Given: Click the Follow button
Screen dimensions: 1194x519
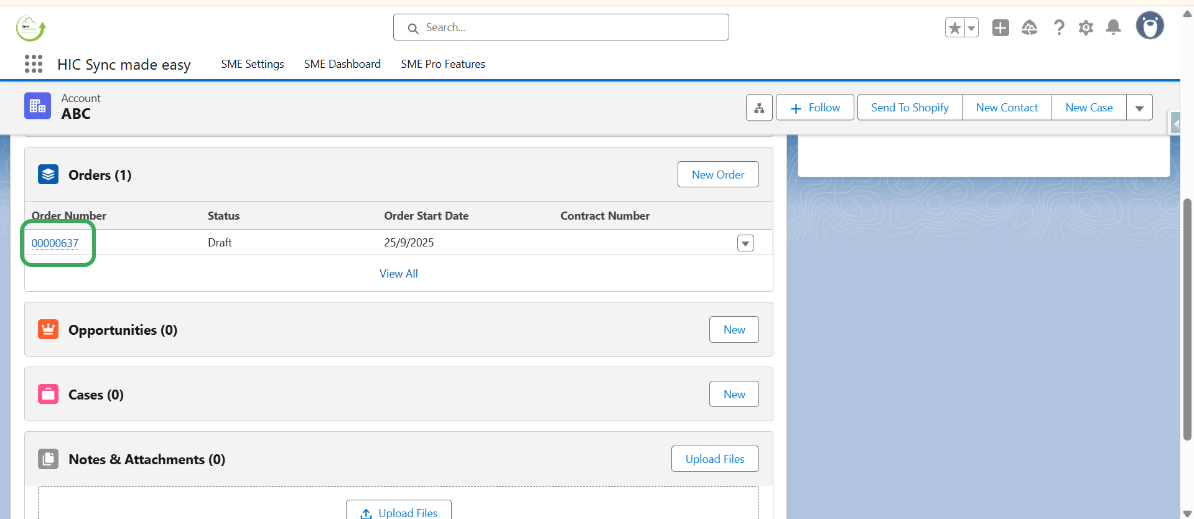Looking at the screenshot, I should (815, 108).
